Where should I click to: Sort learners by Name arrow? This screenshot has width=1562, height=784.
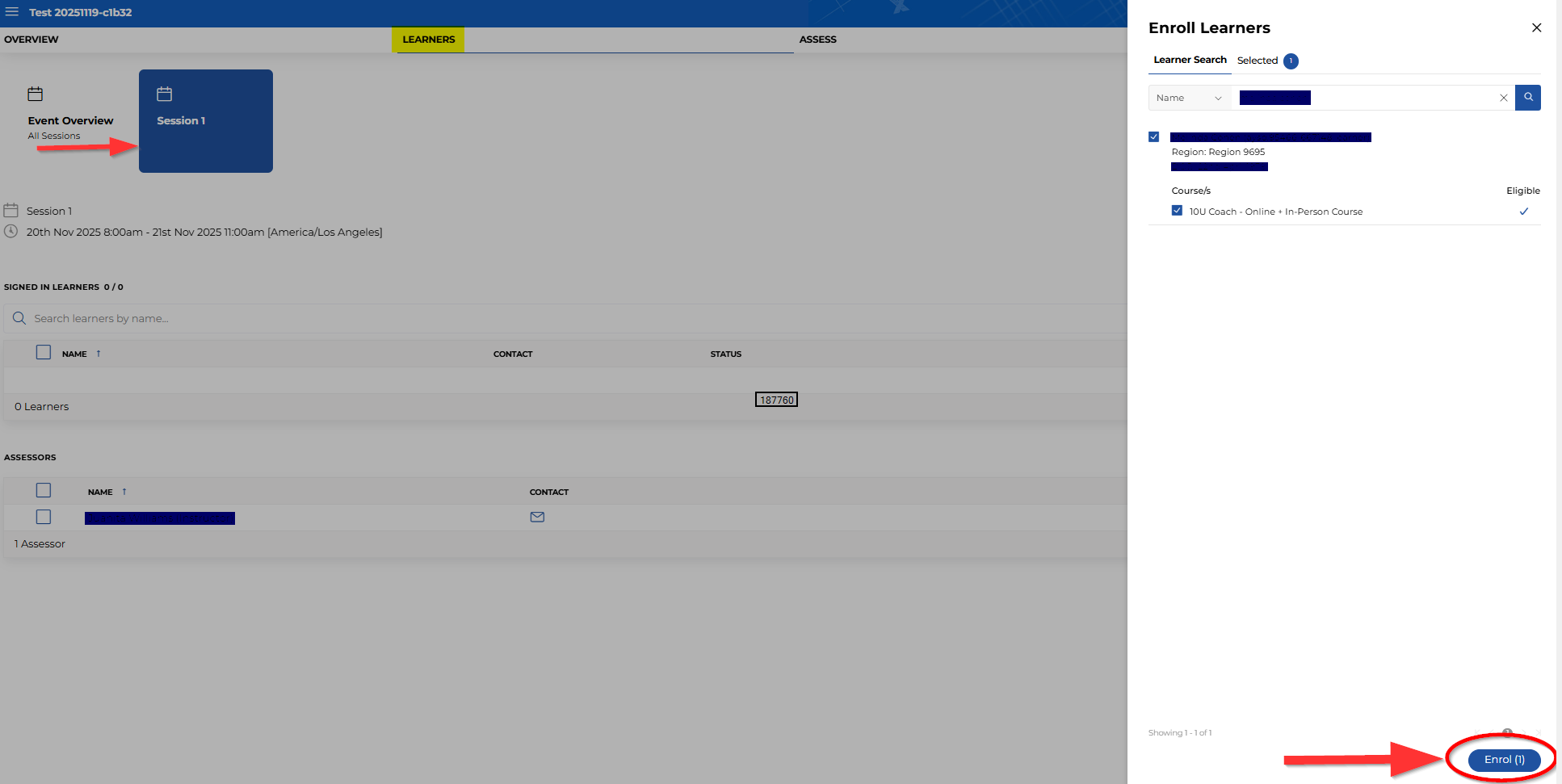click(99, 354)
